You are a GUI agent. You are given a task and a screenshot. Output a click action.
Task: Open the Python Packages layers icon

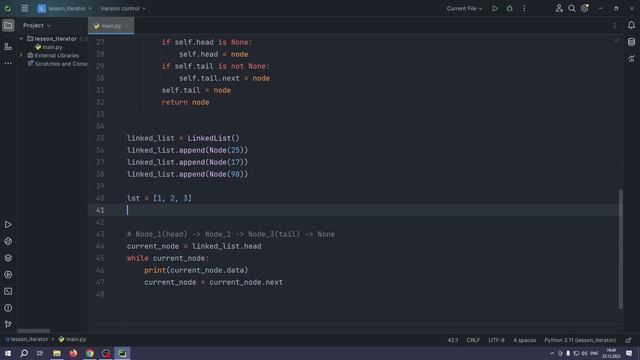point(8,258)
